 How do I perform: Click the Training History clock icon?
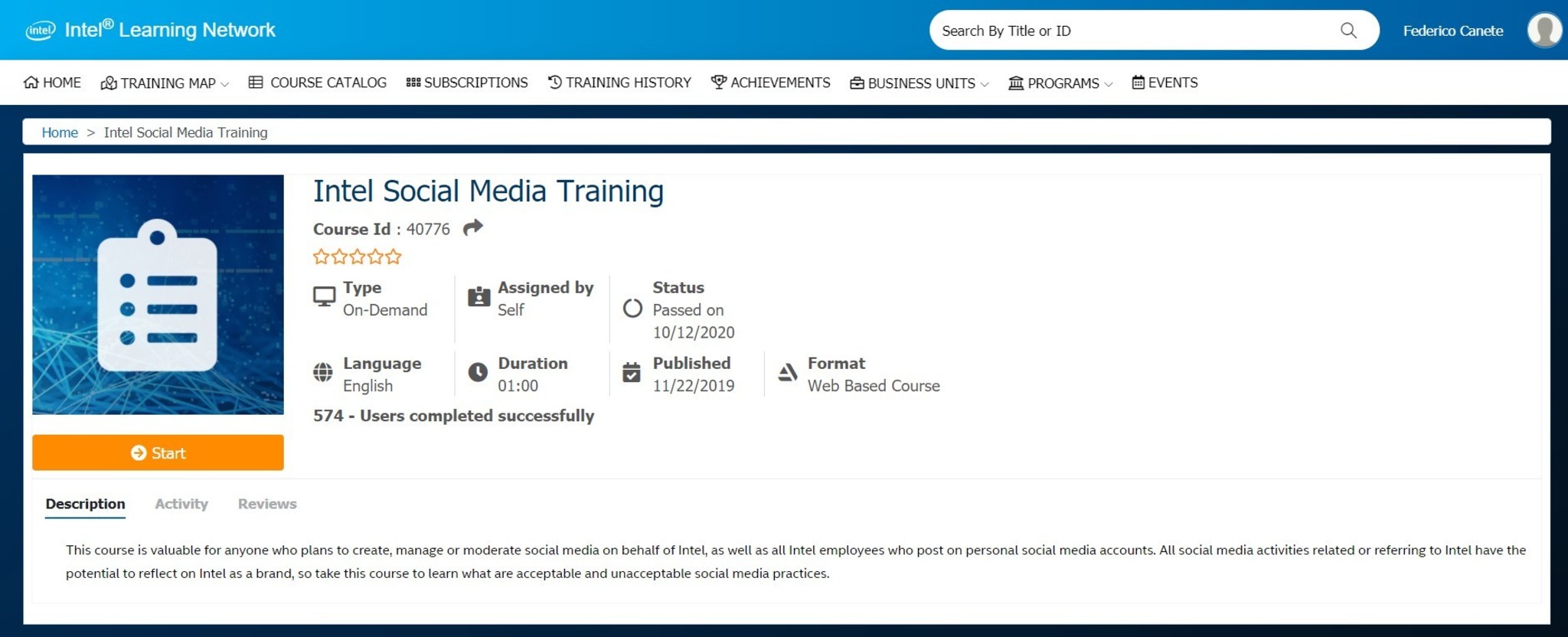pyautogui.click(x=555, y=82)
